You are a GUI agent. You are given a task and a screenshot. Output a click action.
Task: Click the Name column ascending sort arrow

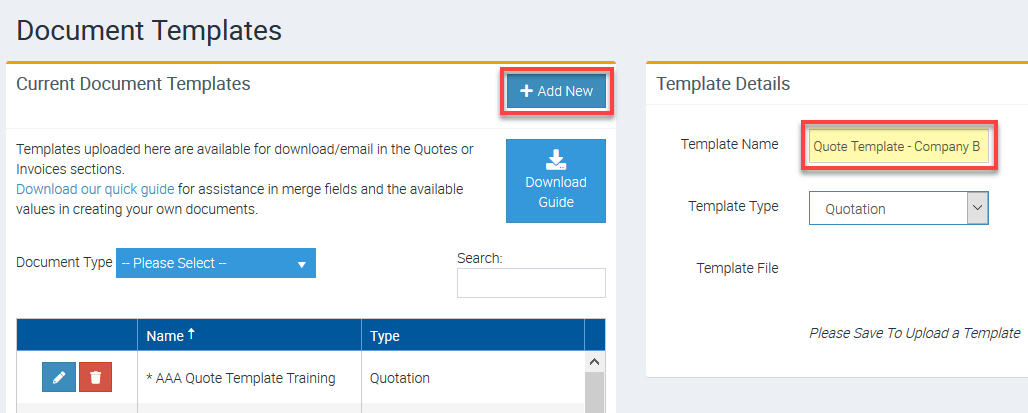191,334
